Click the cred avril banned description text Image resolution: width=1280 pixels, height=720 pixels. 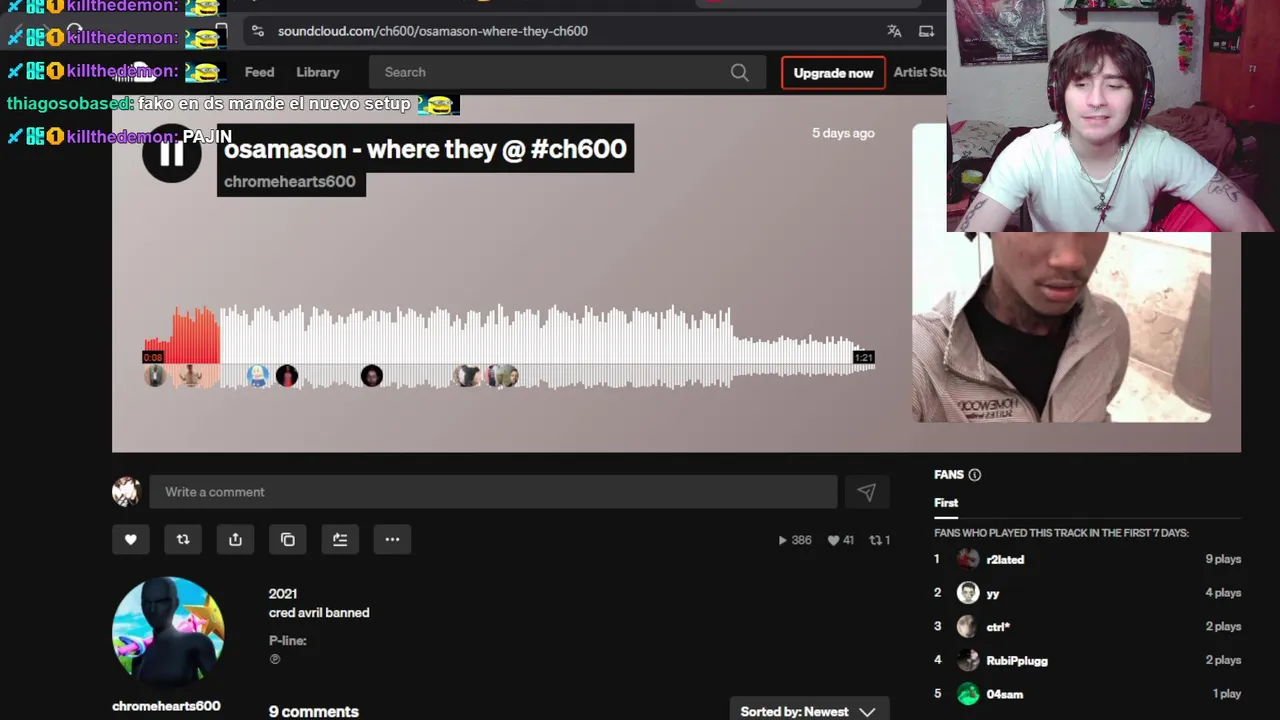point(319,612)
